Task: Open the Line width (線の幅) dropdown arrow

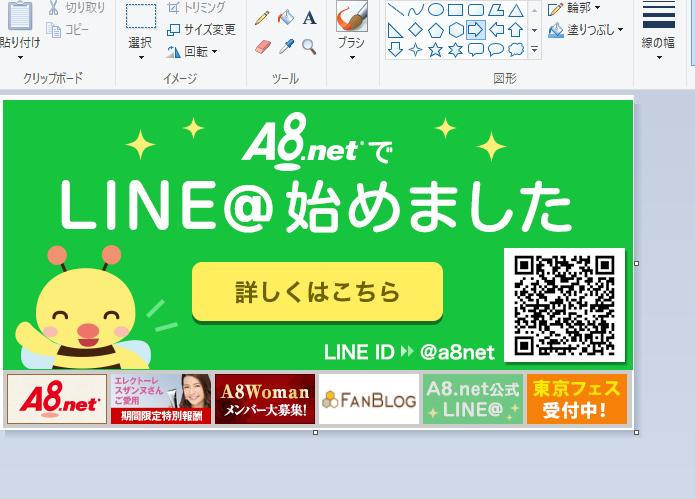Action: point(659,58)
